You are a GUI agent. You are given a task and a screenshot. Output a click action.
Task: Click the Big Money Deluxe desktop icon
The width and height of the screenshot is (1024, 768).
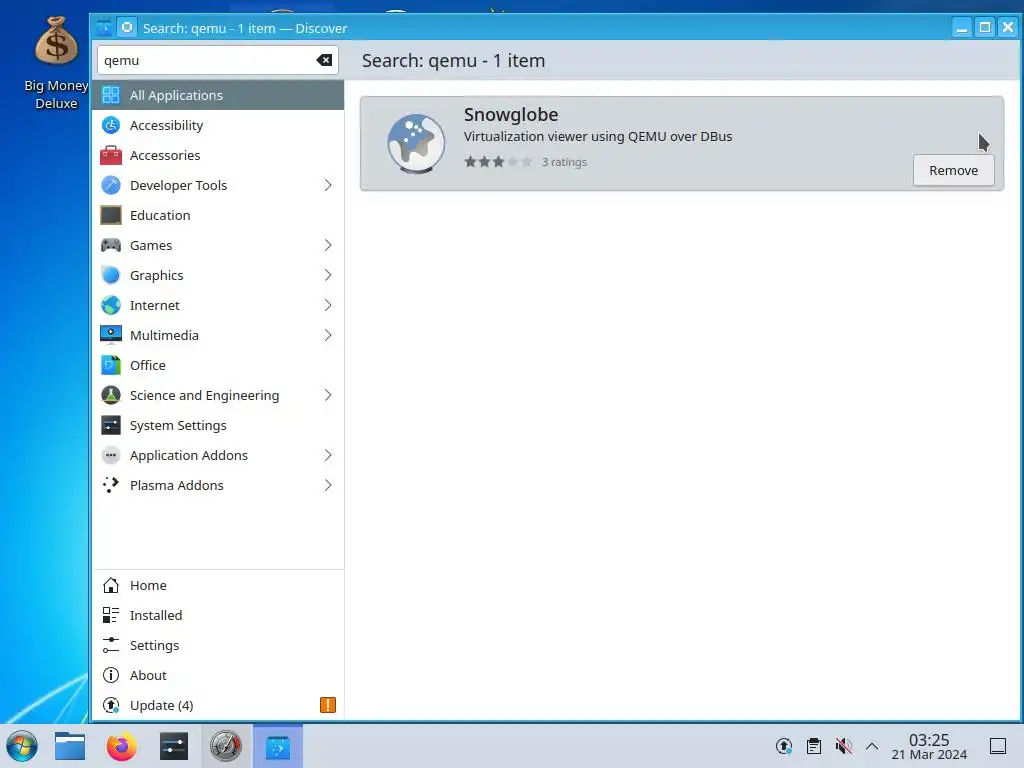click(x=56, y=63)
